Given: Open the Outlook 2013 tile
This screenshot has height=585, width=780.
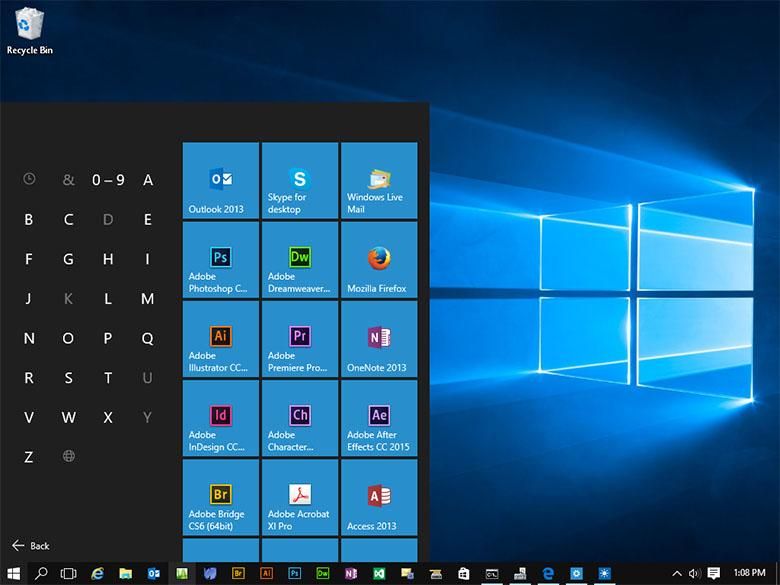Looking at the screenshot, I should (x=220, y=180).
